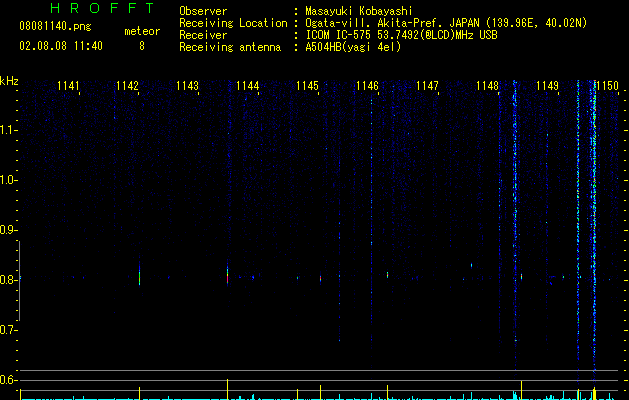This screenshot has width=629, height=400.
Task: Click the HROFFT title text
Action: click(103, 8)
